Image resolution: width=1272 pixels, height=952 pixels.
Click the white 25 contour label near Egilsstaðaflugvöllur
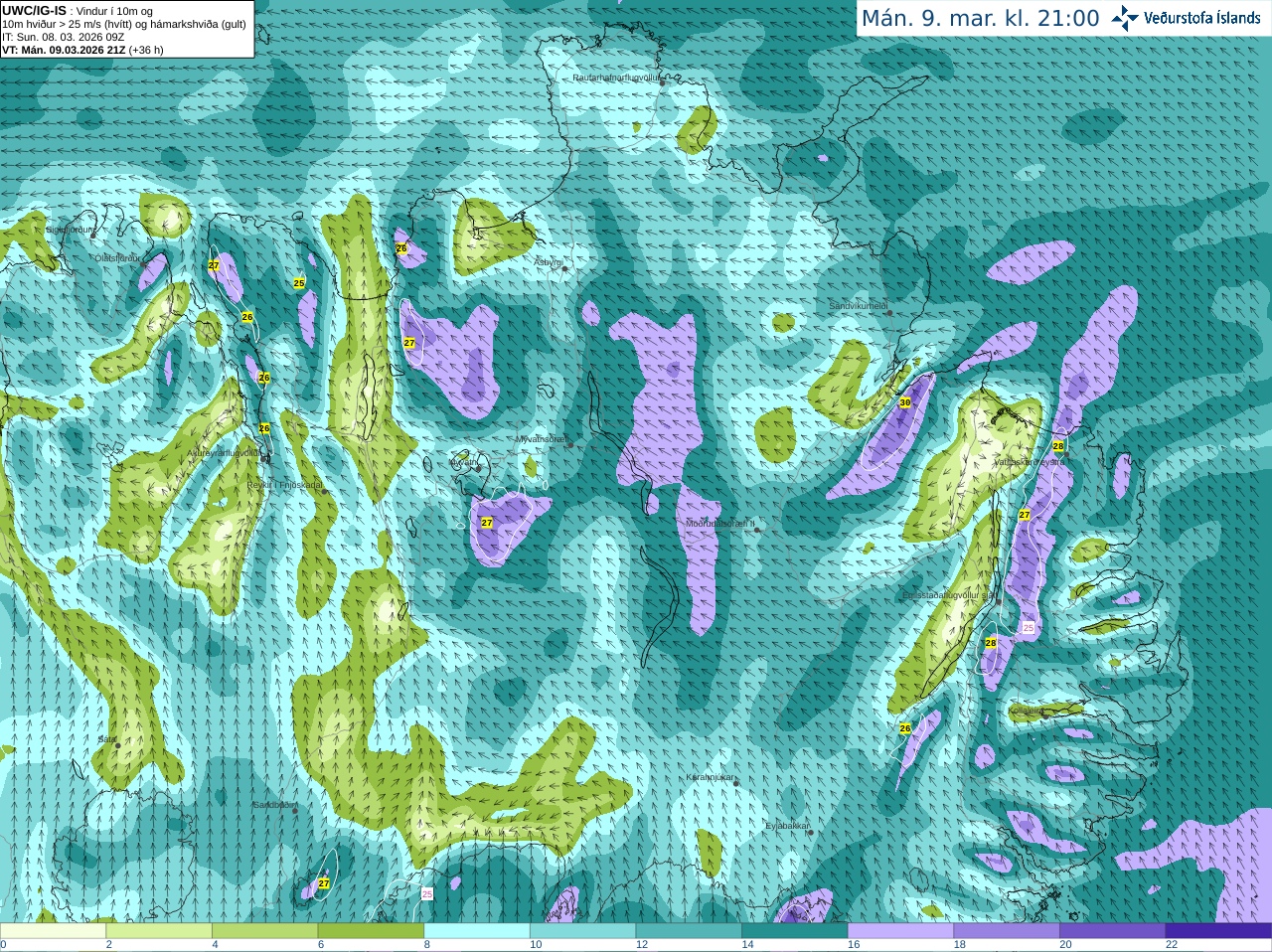point(1029,628)
